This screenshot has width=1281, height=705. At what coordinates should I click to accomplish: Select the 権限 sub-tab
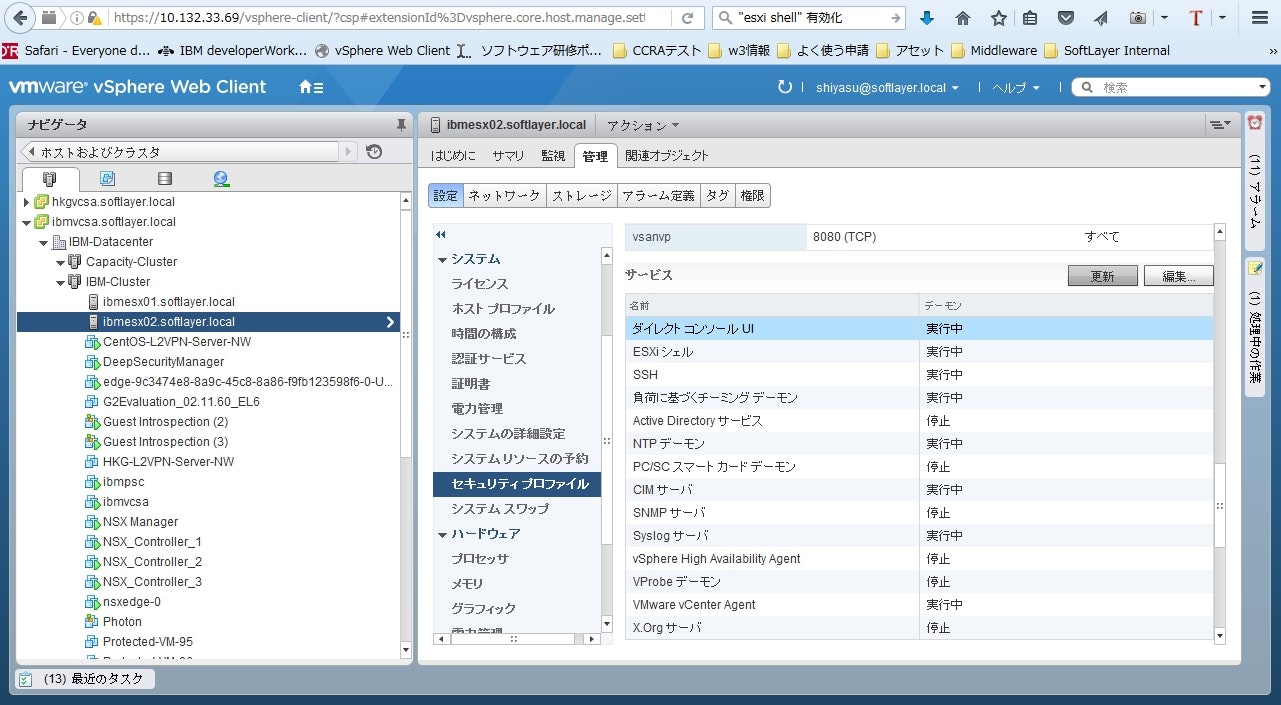pyautogui.click(x=752, y=195)
